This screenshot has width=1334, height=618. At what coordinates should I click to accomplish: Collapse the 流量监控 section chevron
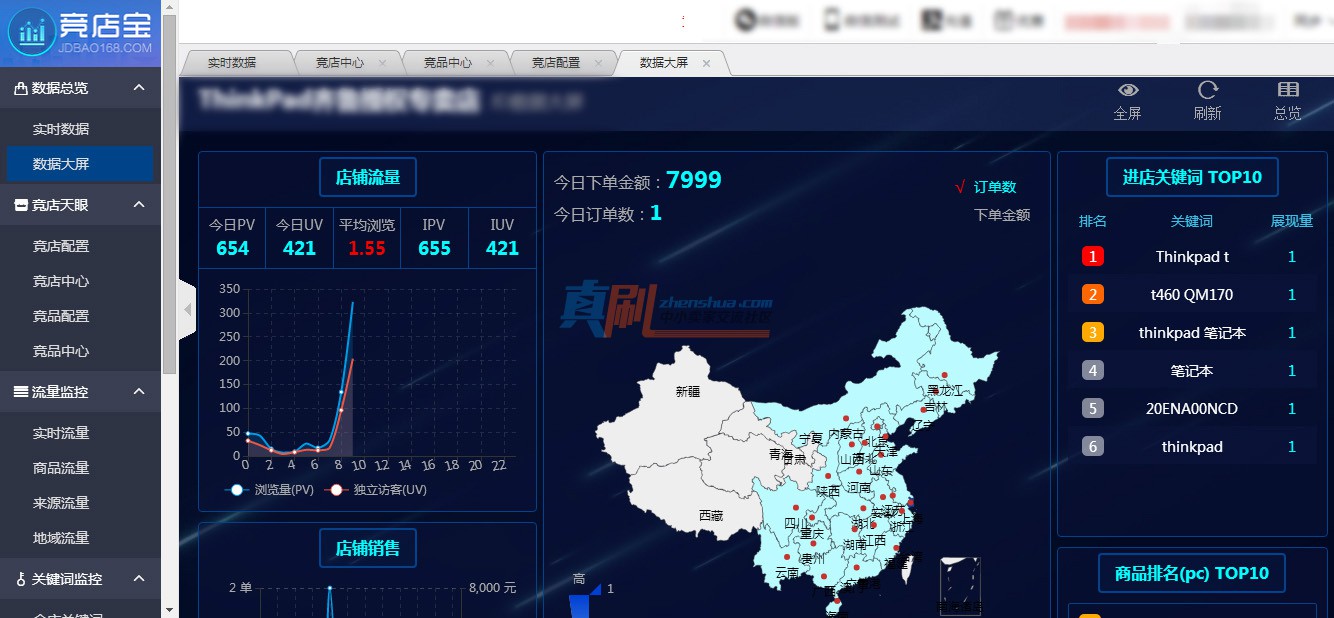pyautogui.click(x=139, y=392)
